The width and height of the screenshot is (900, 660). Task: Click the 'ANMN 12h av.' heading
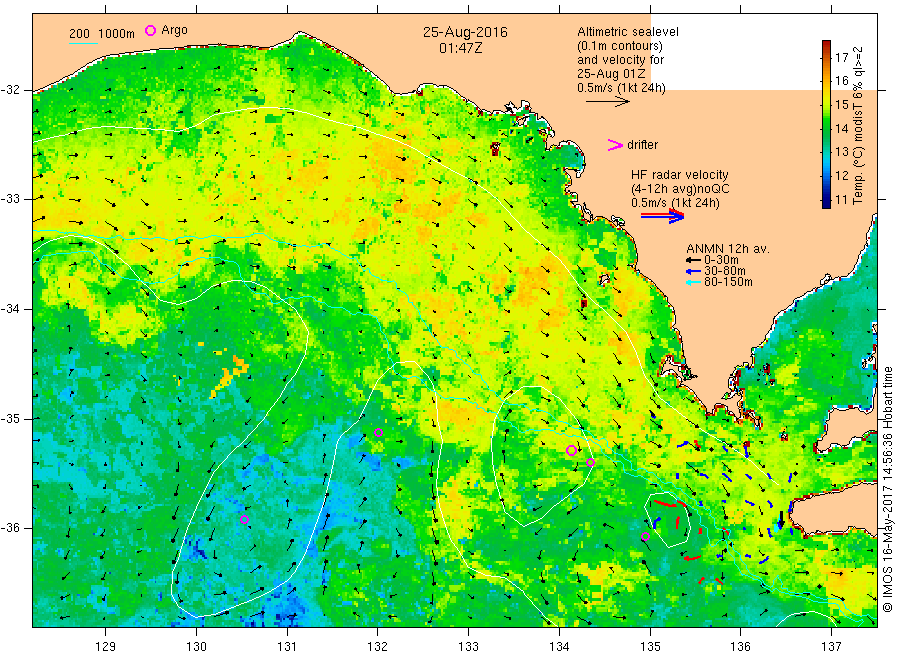[728, 249]
